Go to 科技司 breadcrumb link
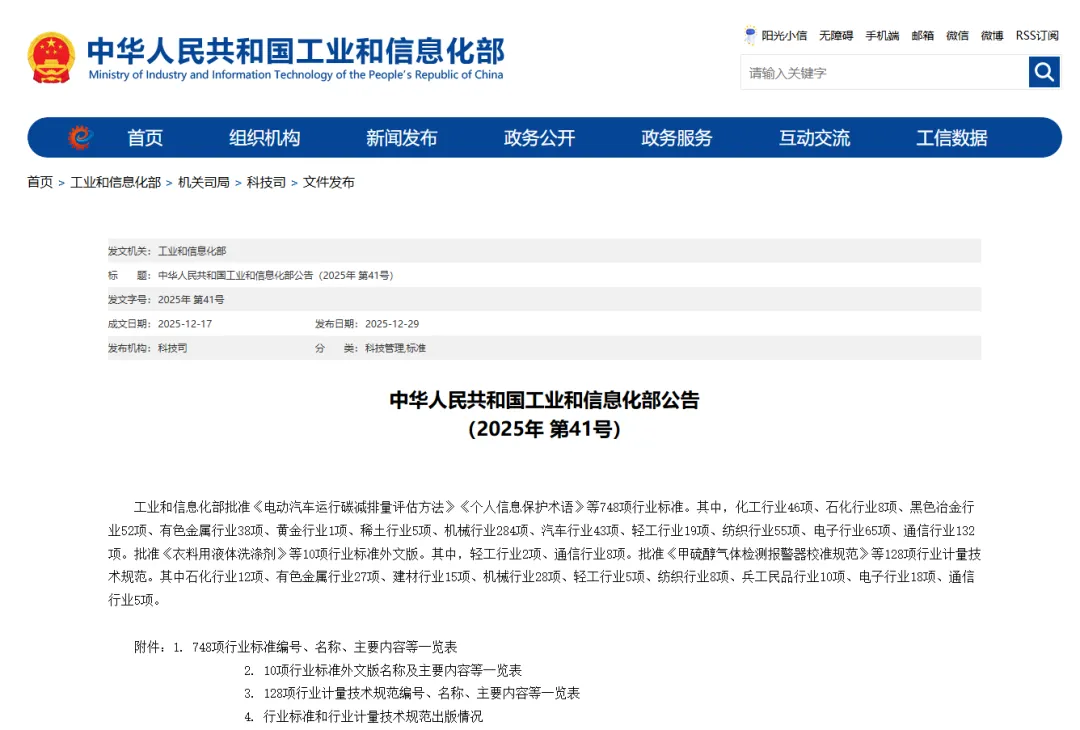The height and width of the screenshot is (730, 1080). pos(266,182)
